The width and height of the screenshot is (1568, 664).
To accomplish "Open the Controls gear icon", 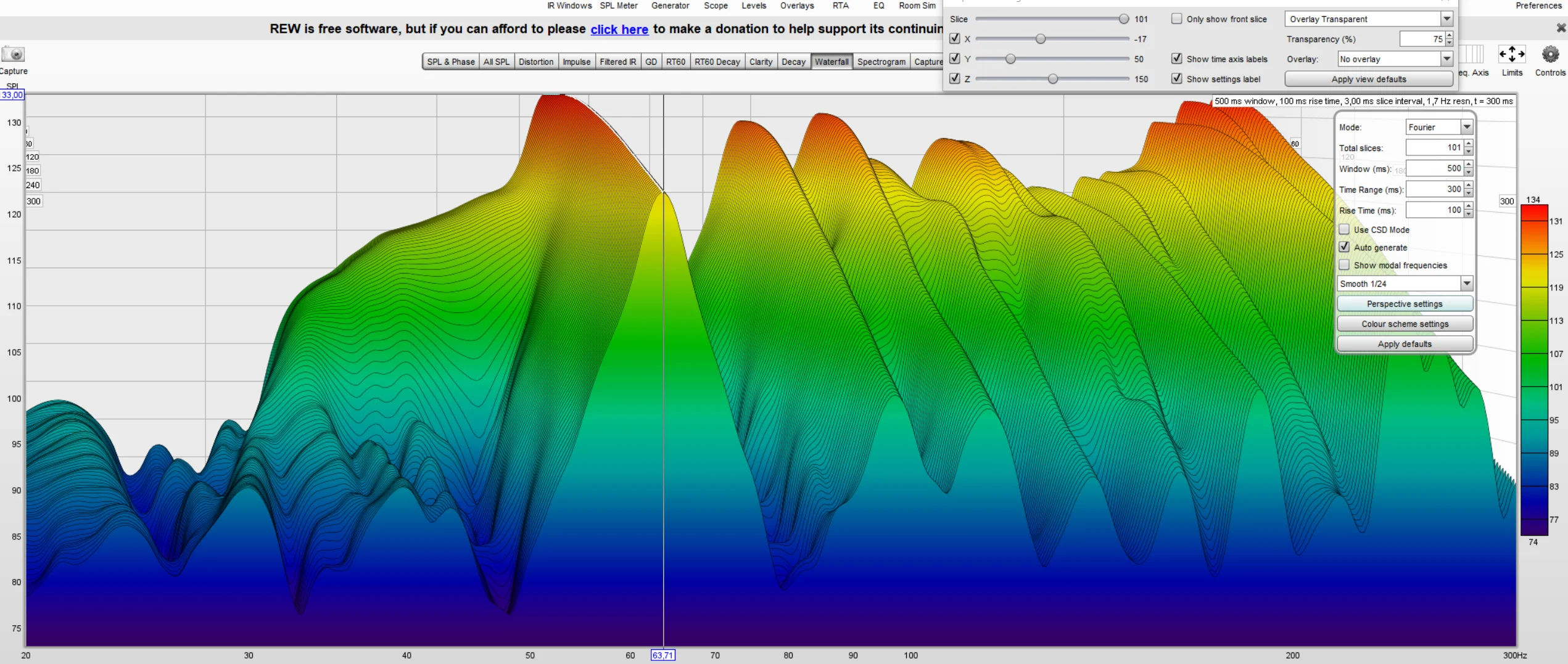I will pyautogui.click(x=1550, y=54).
